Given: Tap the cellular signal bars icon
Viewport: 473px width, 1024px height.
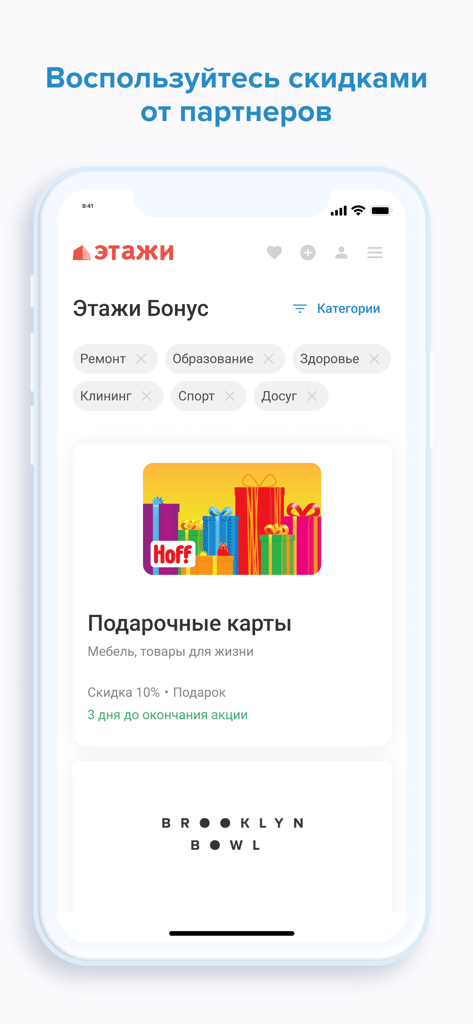Looking at the screenshot, I should (x=338, y=211).
